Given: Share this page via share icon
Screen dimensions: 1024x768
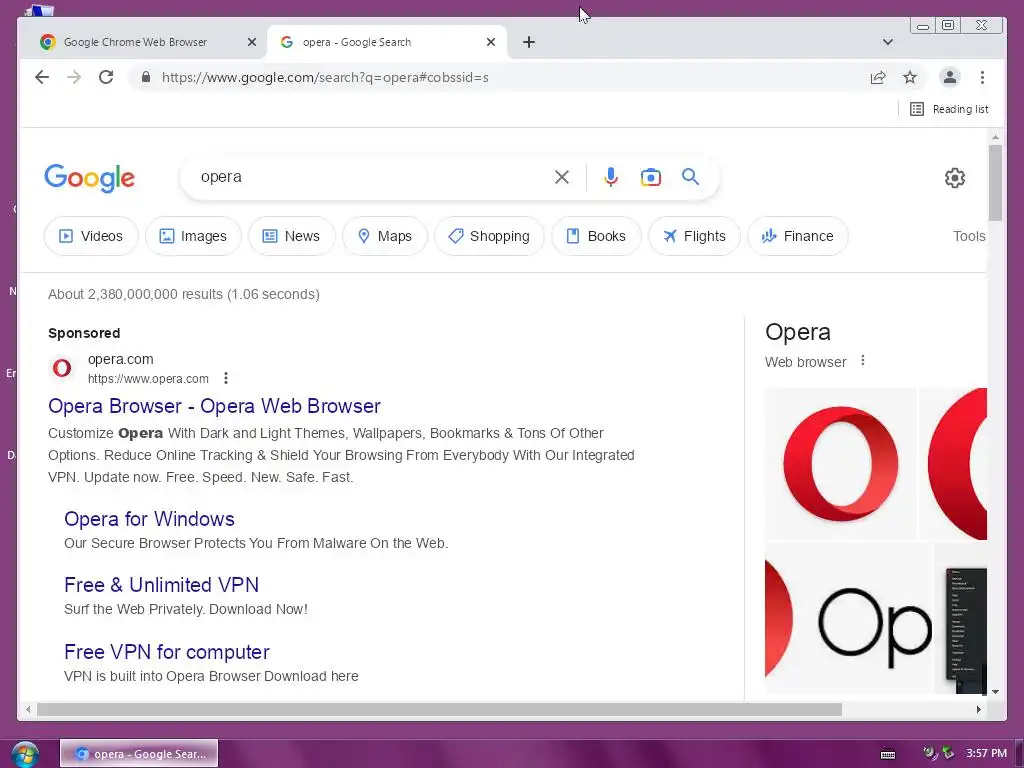Looking at the screenshot, I should click(x=878, y=77).
